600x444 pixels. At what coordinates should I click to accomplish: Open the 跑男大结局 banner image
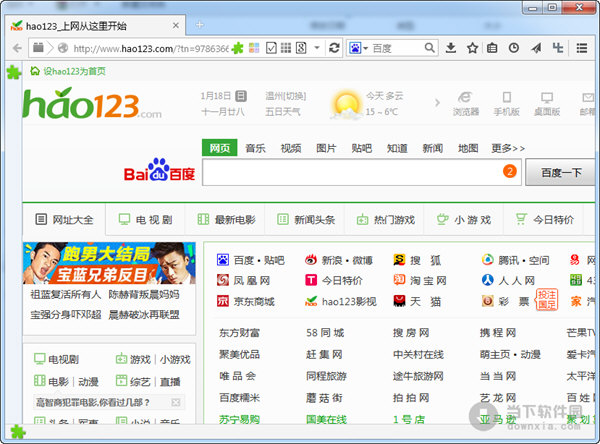tap(109, 263)
